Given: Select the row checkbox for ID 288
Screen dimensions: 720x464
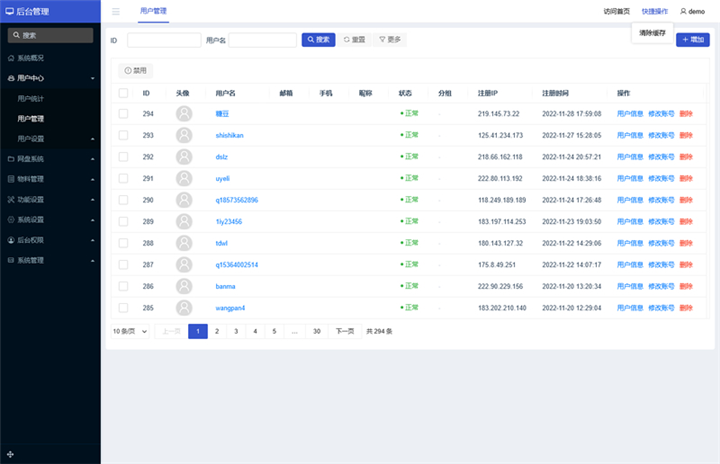Looking at the screenshot, I should [123, 243].
